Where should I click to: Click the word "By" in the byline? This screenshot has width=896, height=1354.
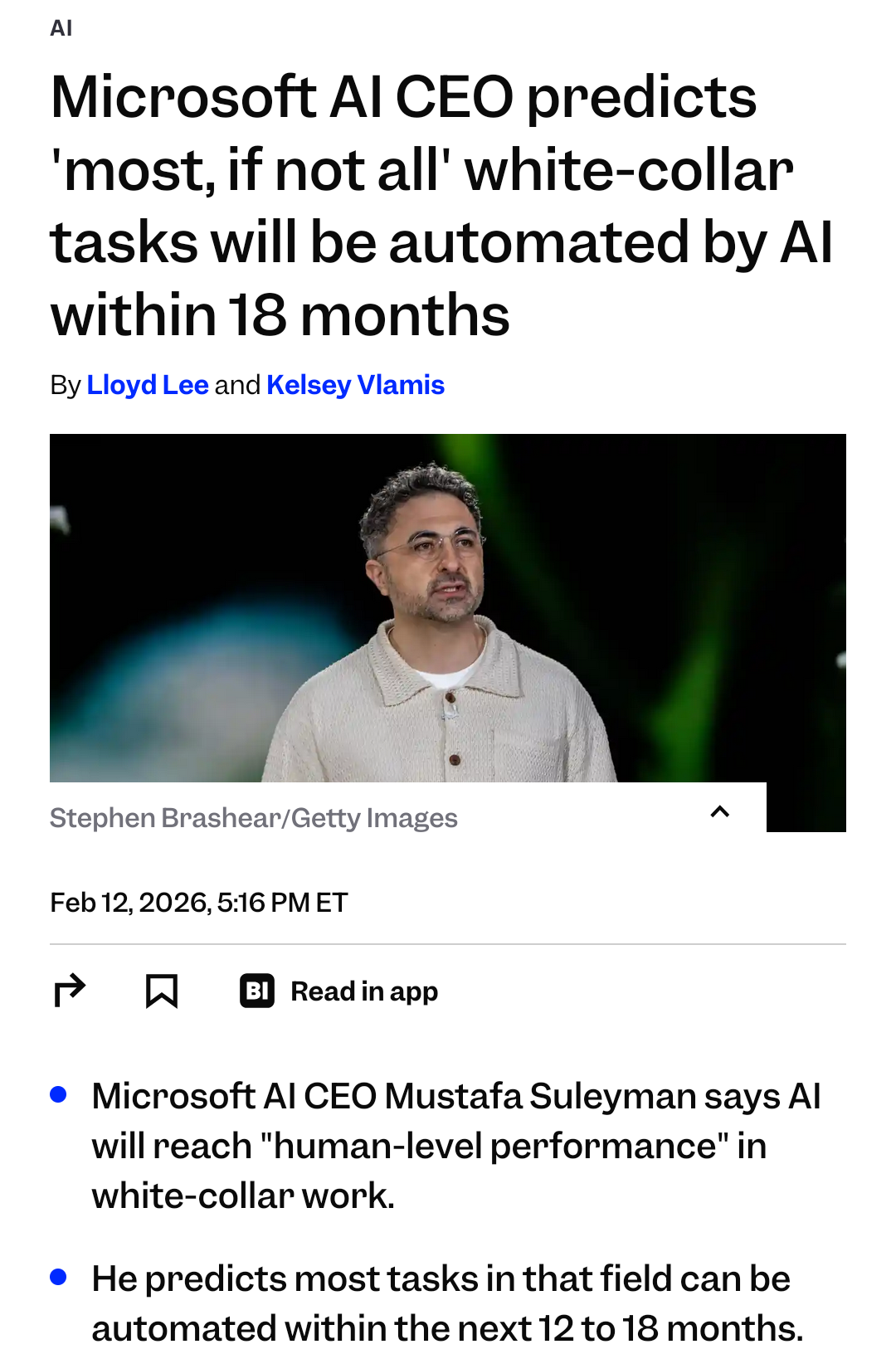(x=65, y=385)
